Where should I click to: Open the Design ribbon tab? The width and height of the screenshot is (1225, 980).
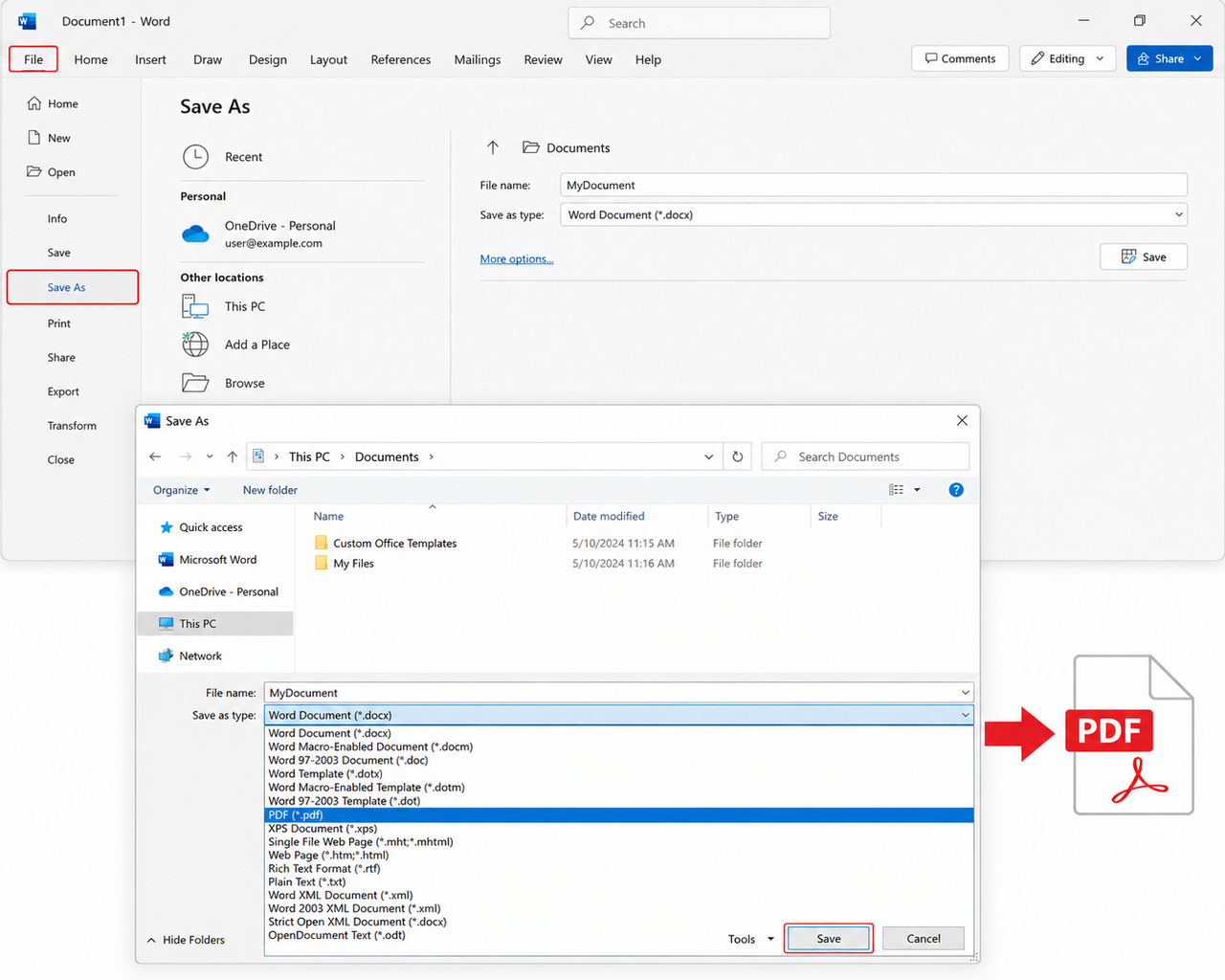coord(268,59)
